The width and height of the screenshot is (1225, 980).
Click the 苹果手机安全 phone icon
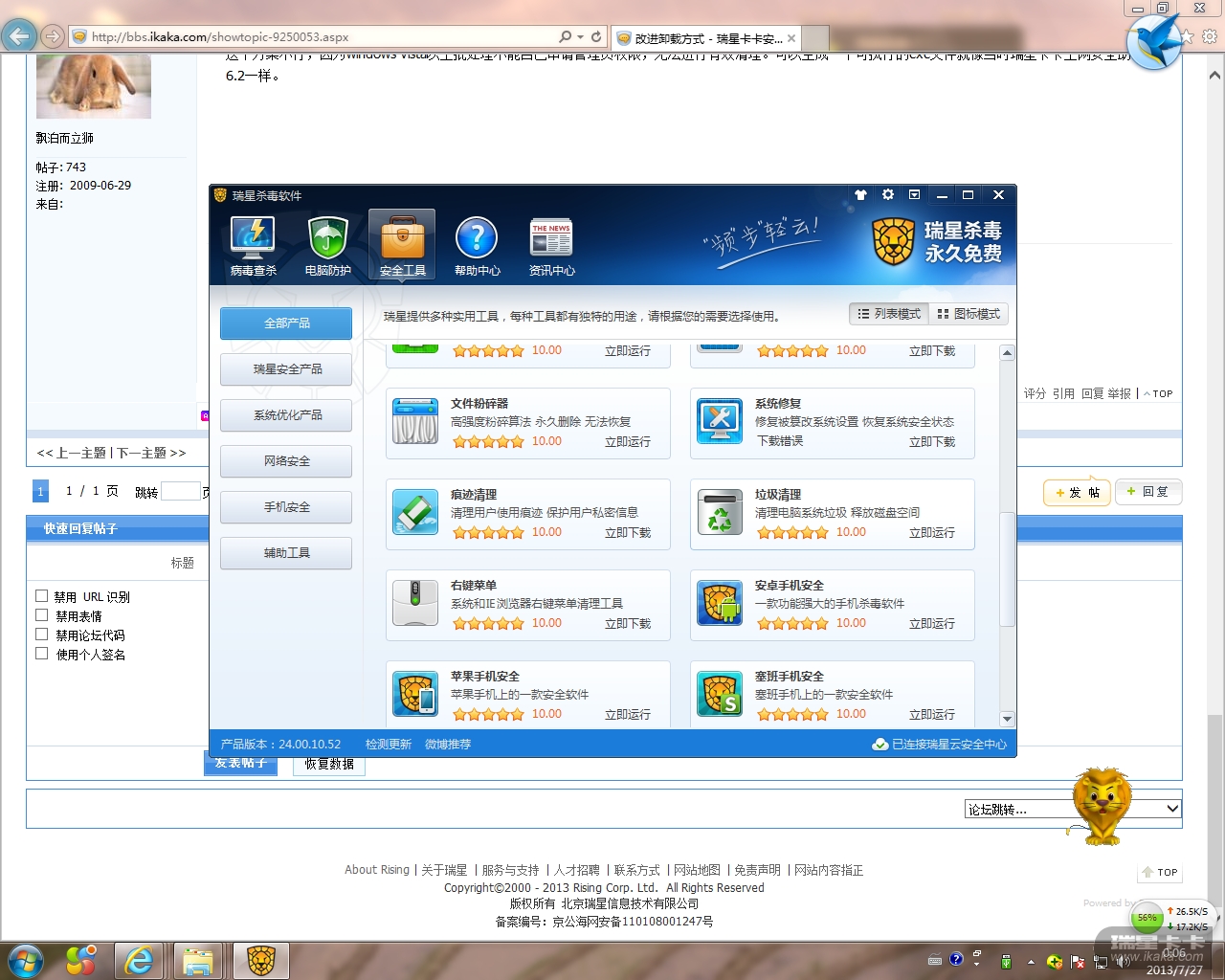(415, 695)
